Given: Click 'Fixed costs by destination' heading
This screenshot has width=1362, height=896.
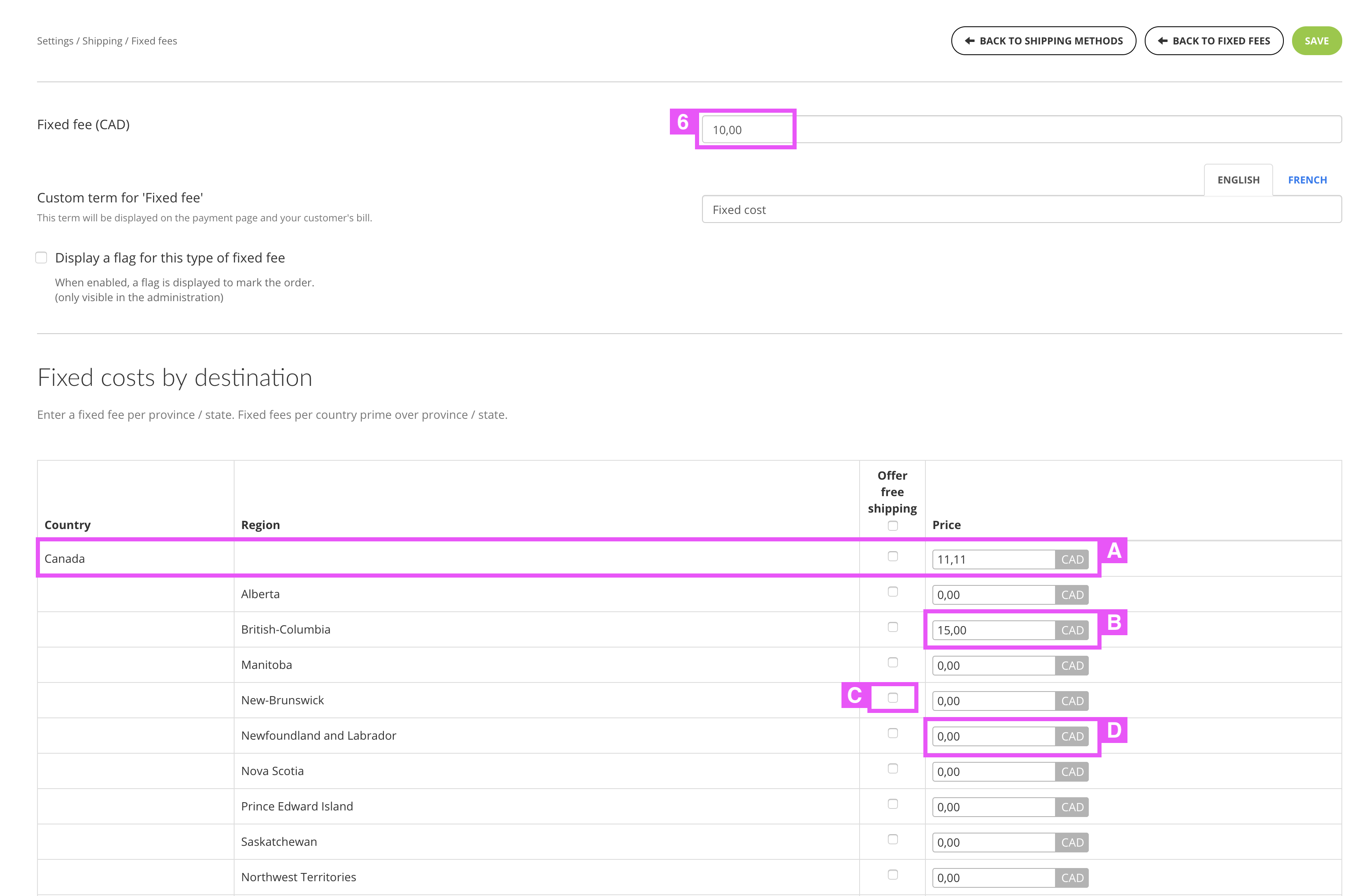Looking at the screenshot, I should click(x=175, y=378).
